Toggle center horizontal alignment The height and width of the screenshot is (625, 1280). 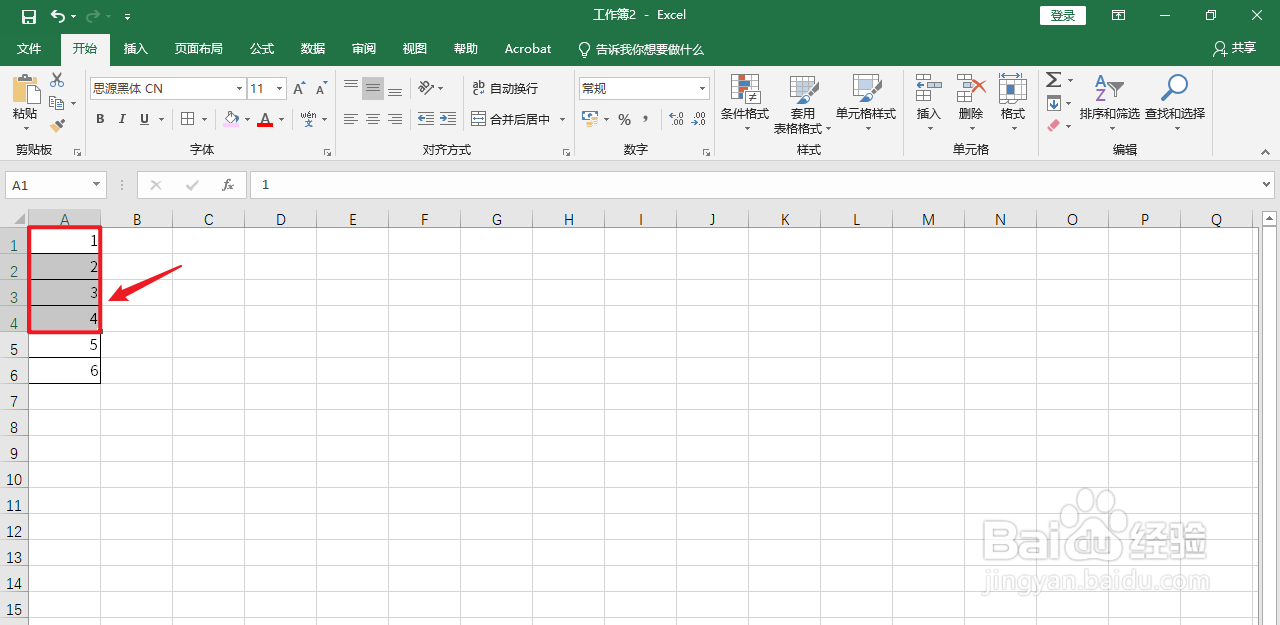click(x=373, y=119)
